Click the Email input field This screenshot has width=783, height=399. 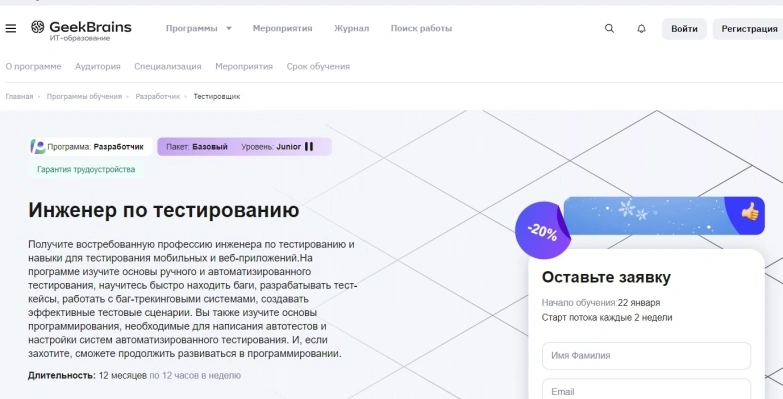(x=646, y=390)
